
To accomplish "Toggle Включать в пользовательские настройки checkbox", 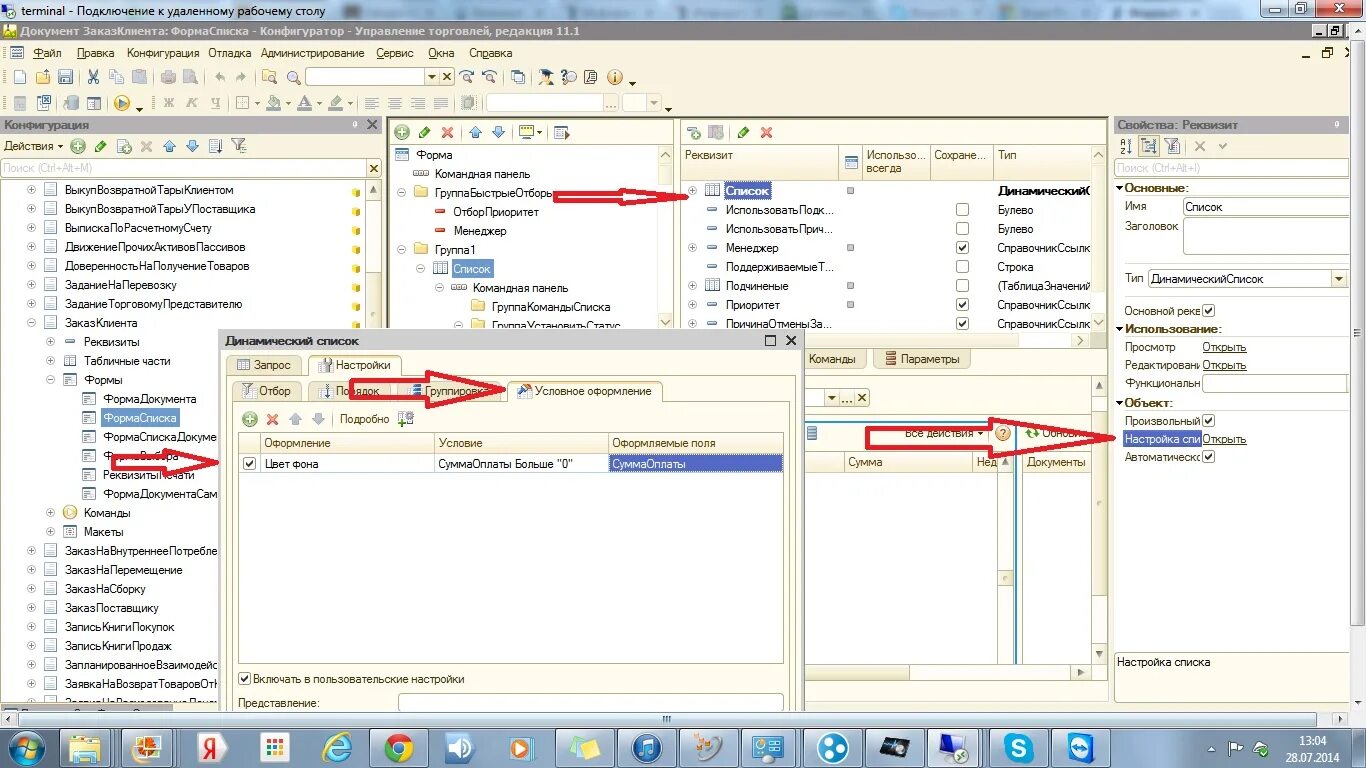I will click(244, 679).
